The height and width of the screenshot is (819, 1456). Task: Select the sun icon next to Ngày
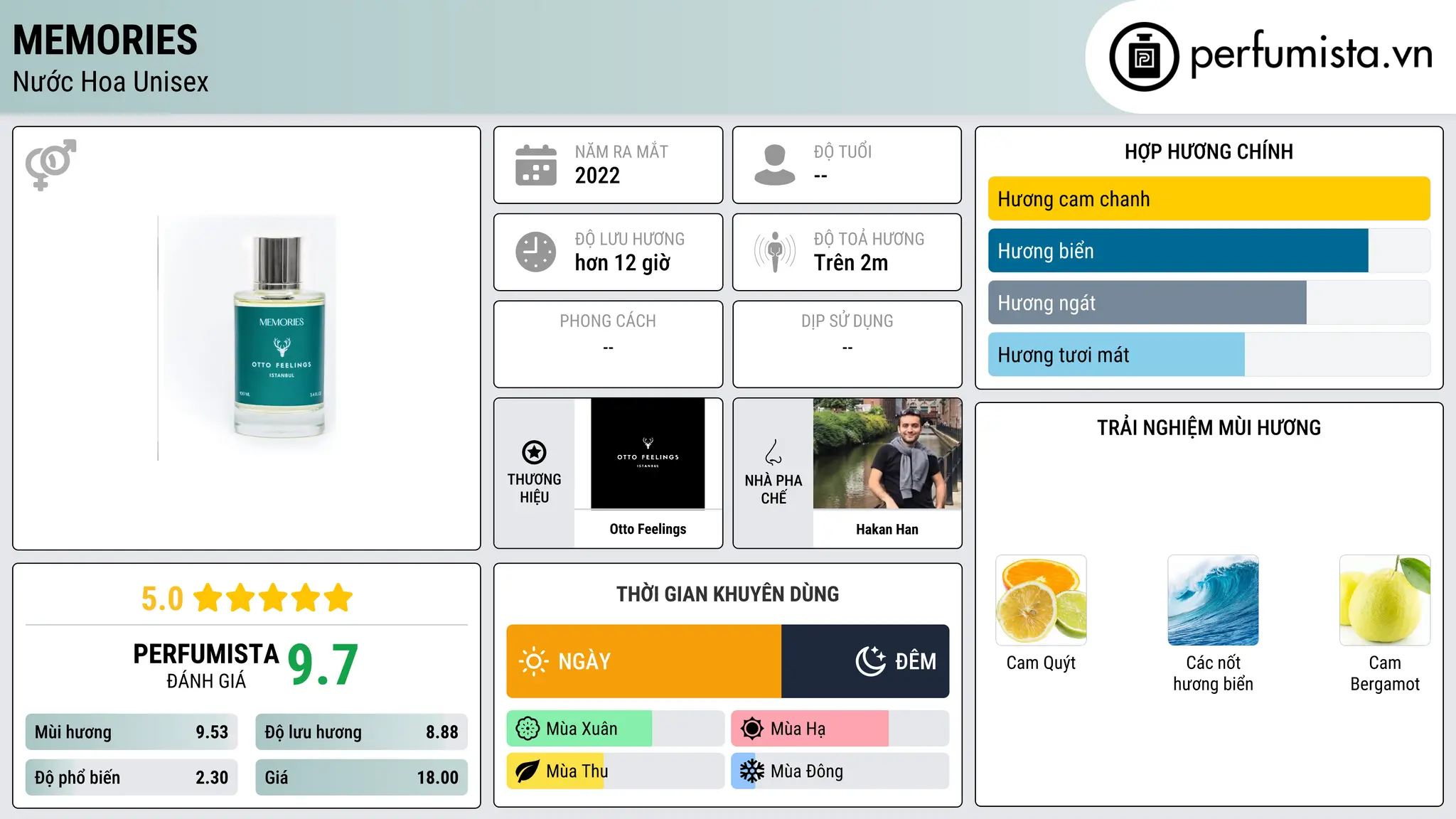point(534,661)
